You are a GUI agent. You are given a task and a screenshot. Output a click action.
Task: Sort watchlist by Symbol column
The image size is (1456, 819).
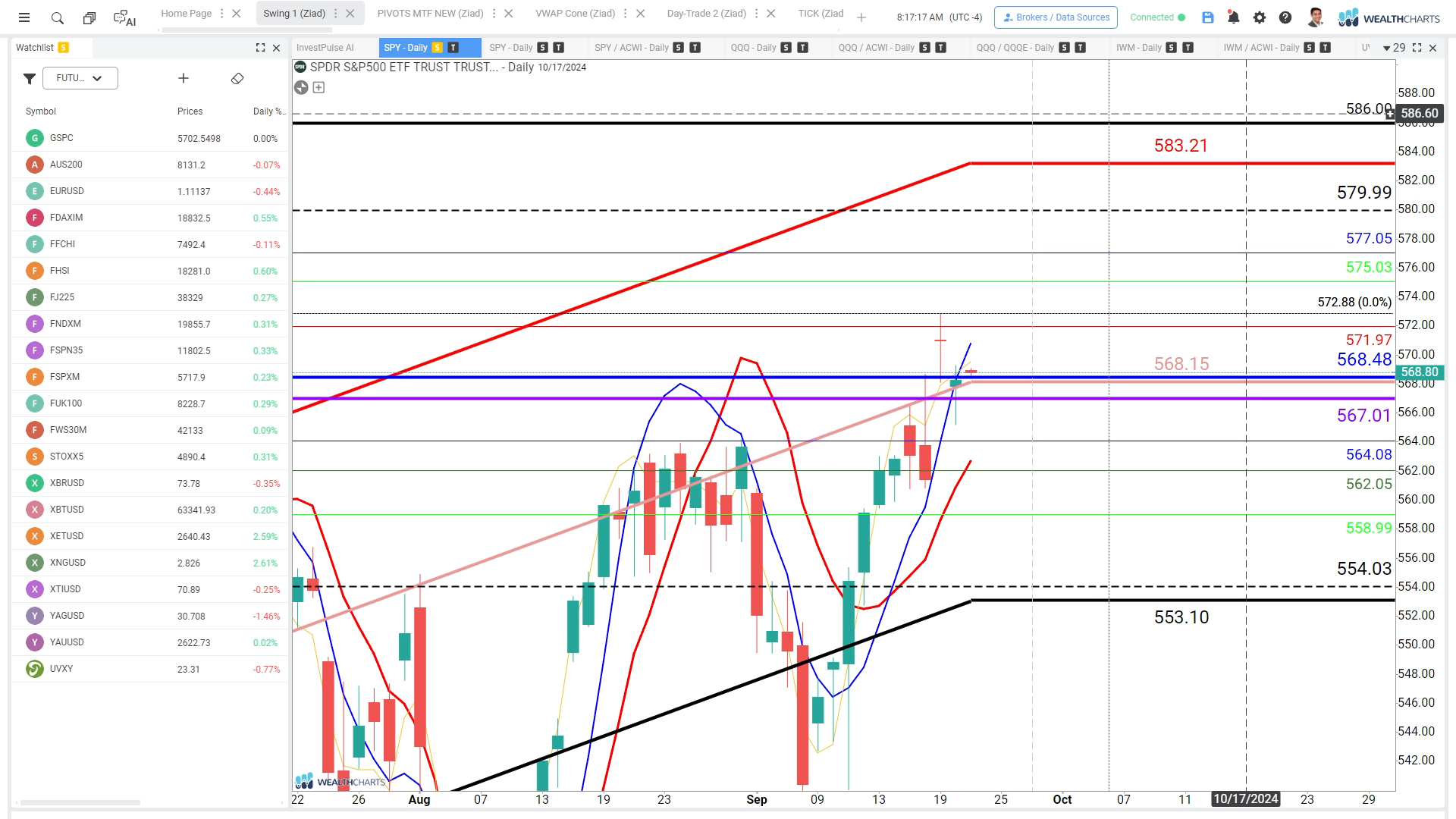(x=41, y=111)
